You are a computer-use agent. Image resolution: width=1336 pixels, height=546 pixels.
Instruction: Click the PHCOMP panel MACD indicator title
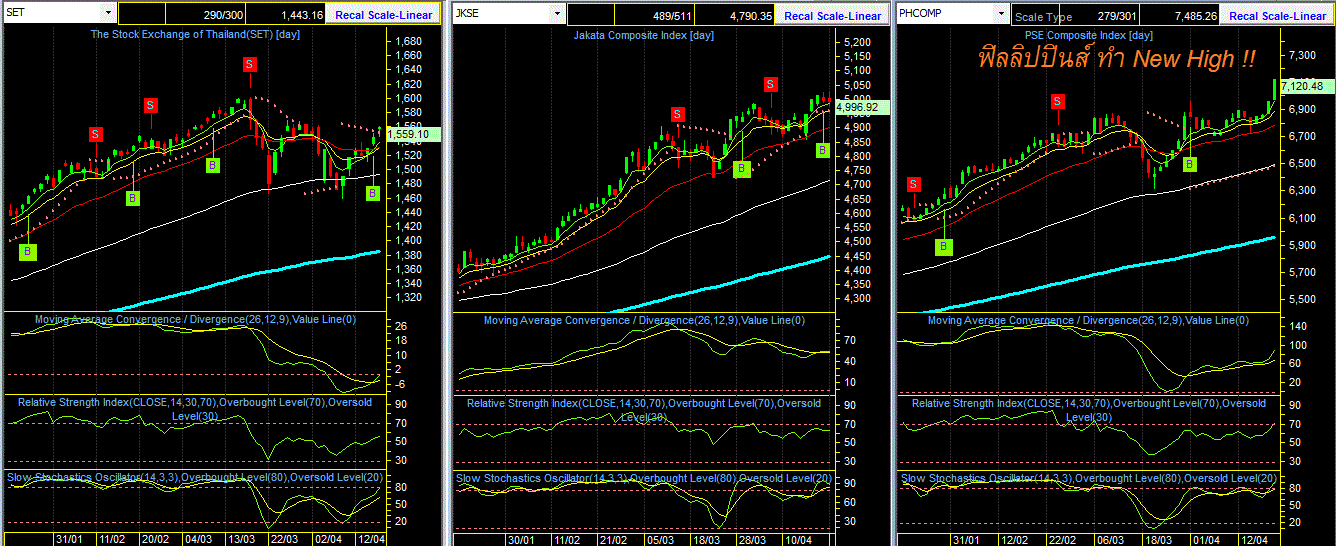pos(1088,320)
